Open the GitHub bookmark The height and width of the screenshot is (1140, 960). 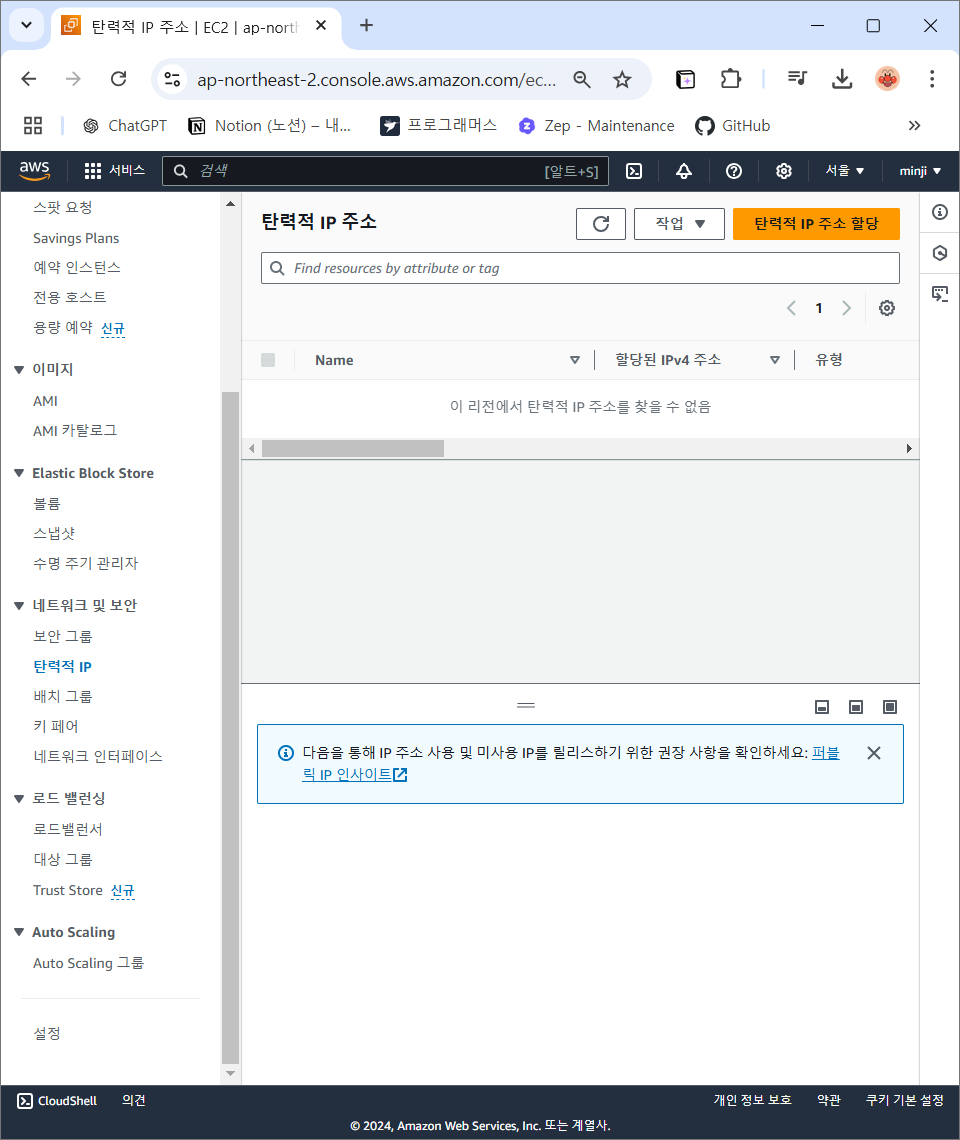click(x=732, y=126)
